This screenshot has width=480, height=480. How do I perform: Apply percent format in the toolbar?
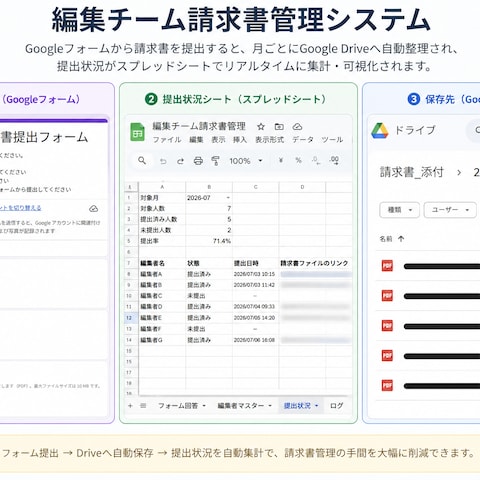298,161
